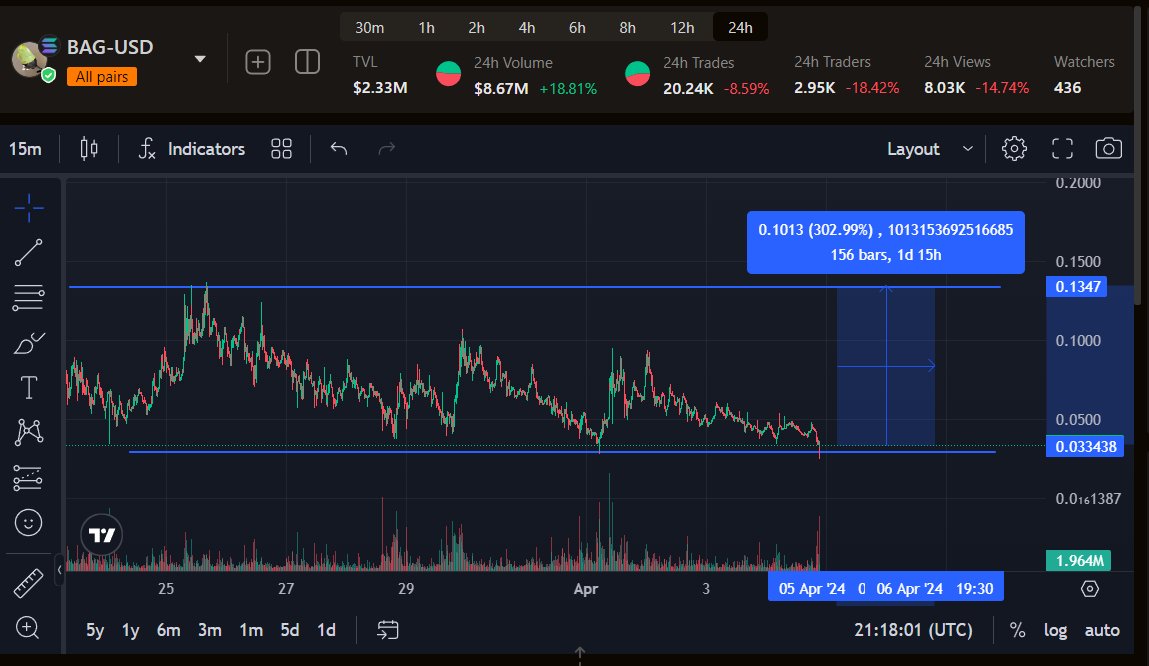
Task: Open chart settings gear
Action: point(1014,149)
